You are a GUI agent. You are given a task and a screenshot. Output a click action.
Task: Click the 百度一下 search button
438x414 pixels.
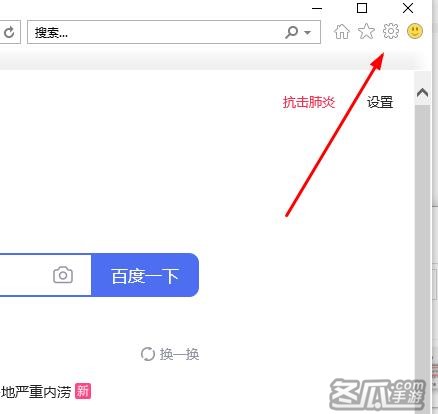click(x=145, y=275)
